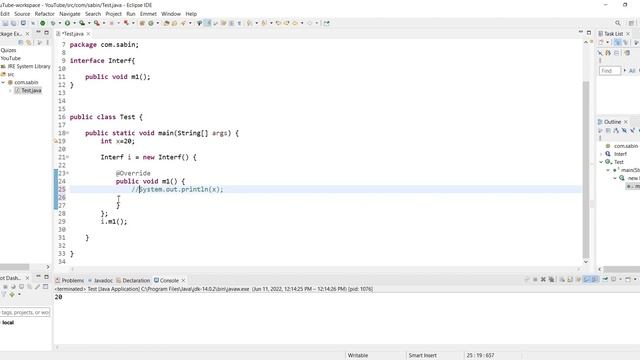This screenshot has width=640, height=360.
Task: Click the Pin Editor toolbar icon
Action: (x=327, y=23)
